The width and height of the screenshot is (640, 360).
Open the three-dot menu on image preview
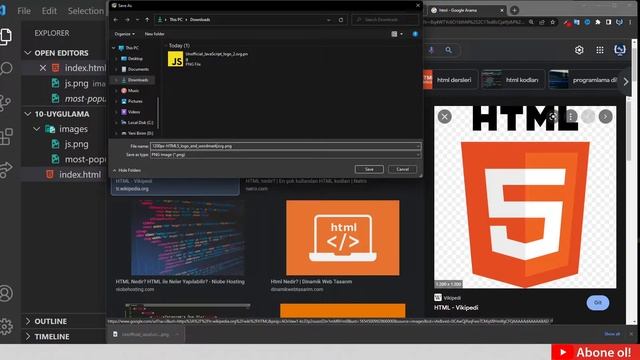pos(571,117)
